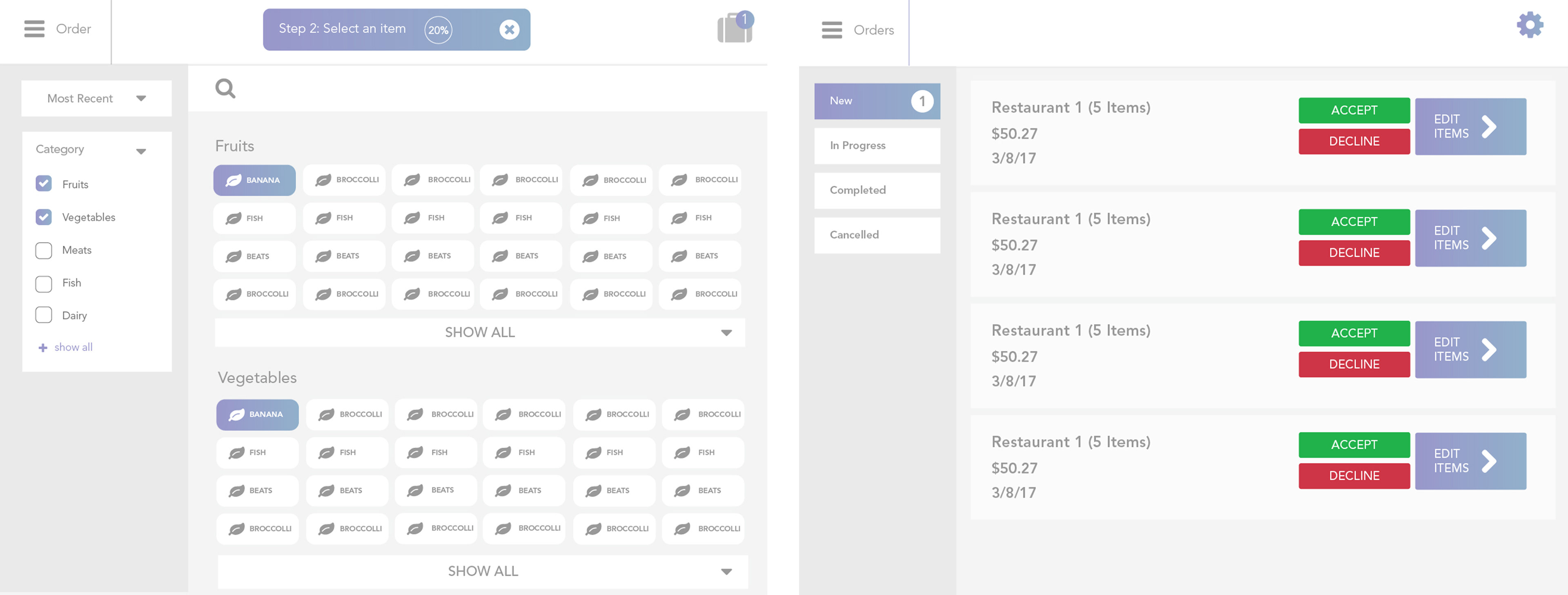Click the Fruits section heading
Image resolution: width=1568 pixels, height=595 pixels.
[234, 146]
